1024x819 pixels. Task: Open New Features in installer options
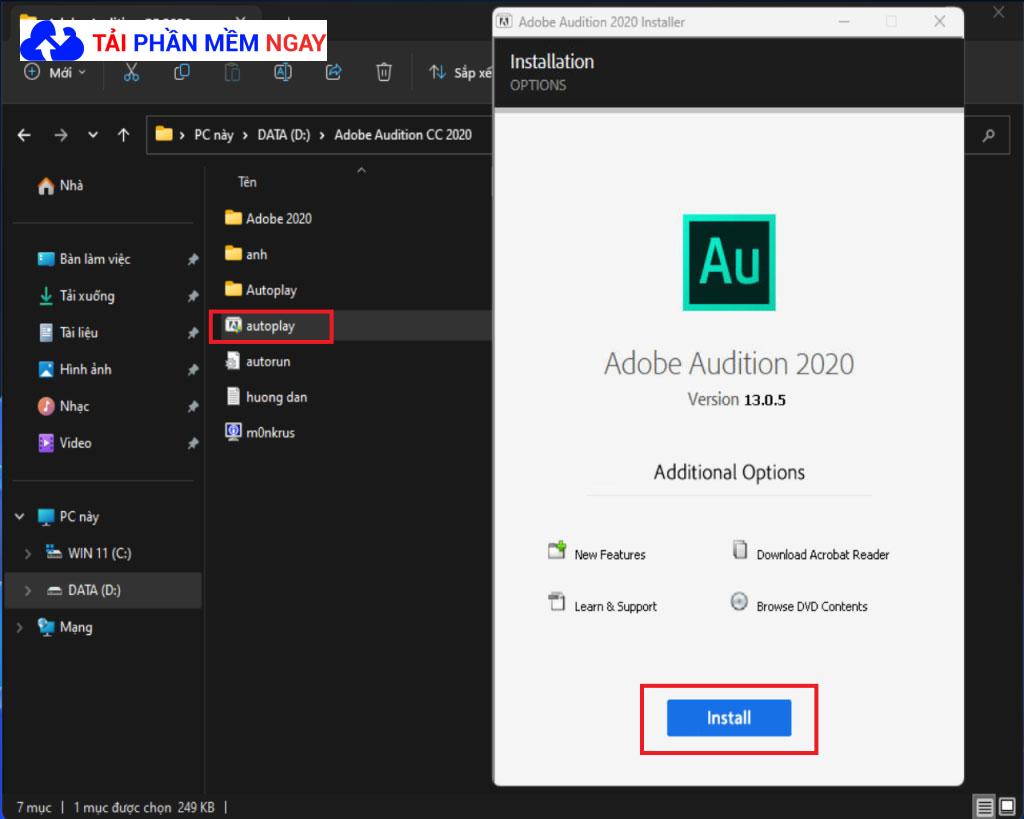(x=609, y=554)
